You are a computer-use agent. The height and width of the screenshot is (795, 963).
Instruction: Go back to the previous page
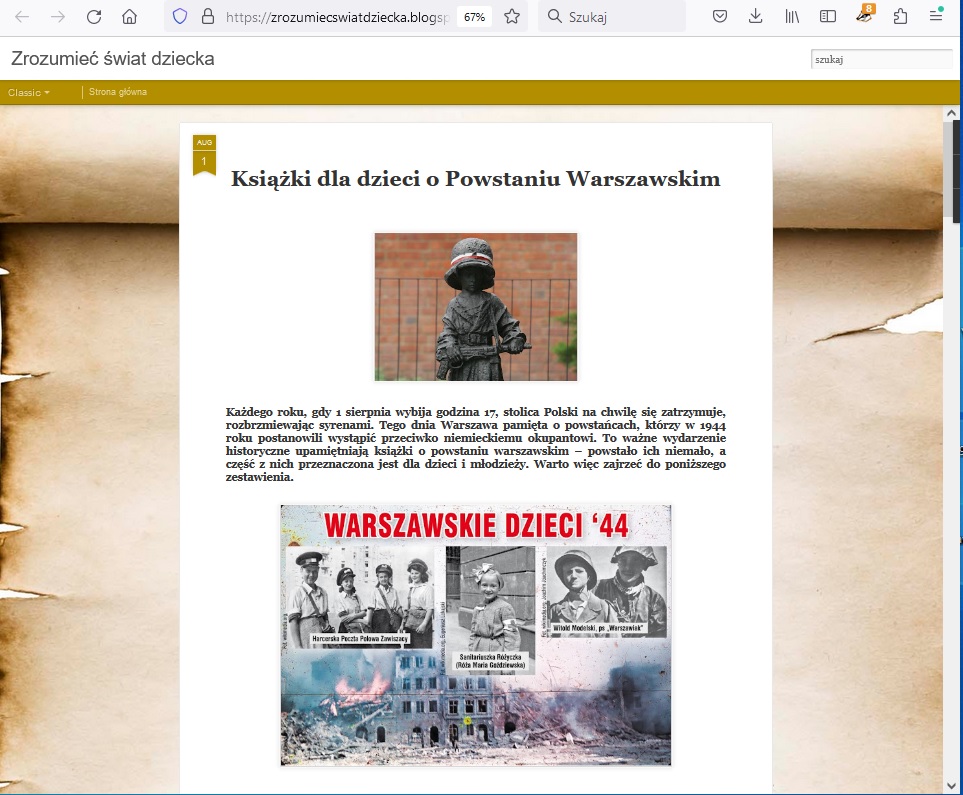point(22,17)
